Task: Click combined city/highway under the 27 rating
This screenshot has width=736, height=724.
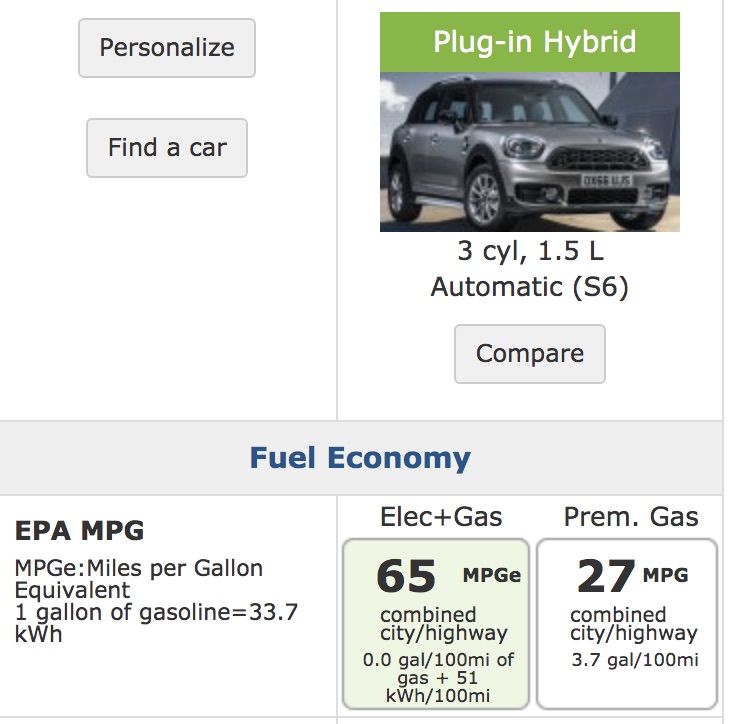Action: (x=633, y=623)
